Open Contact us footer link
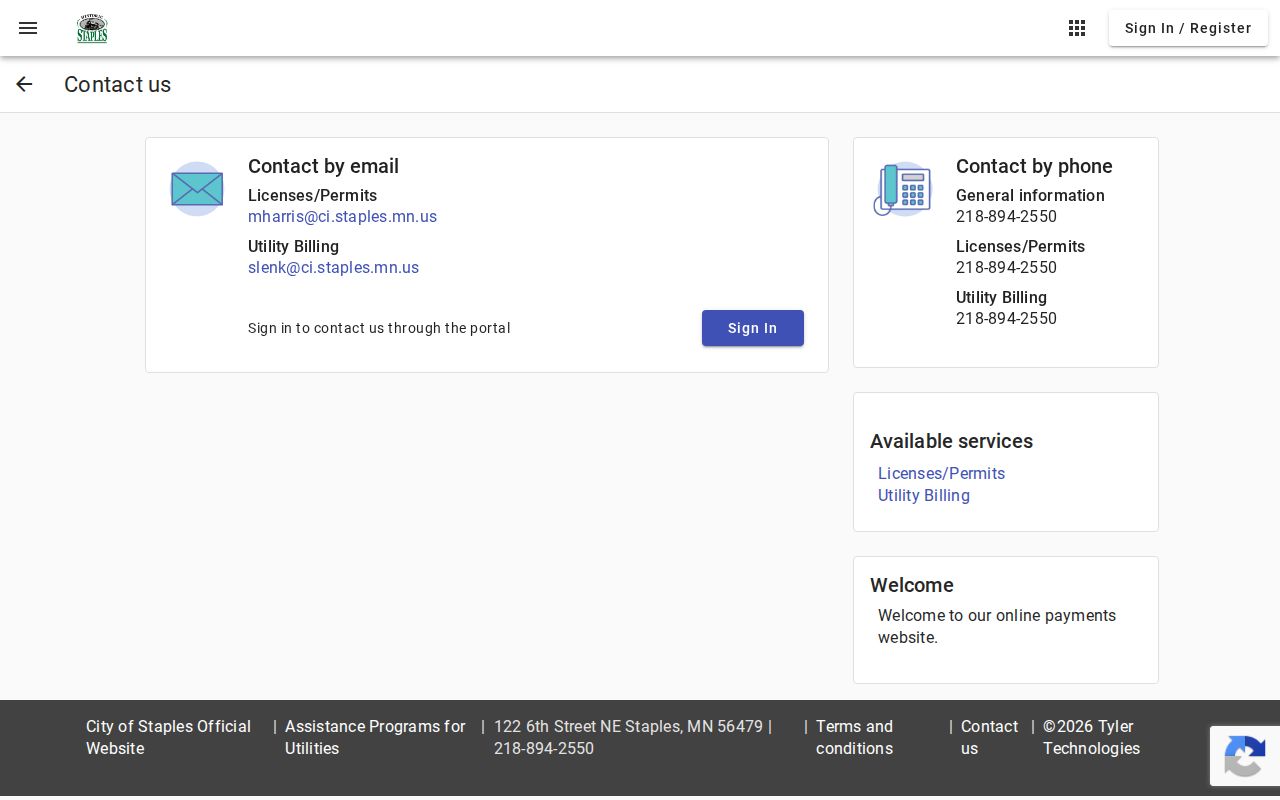The height and width of the screenshot is (800, 1280). coord(989,738)
